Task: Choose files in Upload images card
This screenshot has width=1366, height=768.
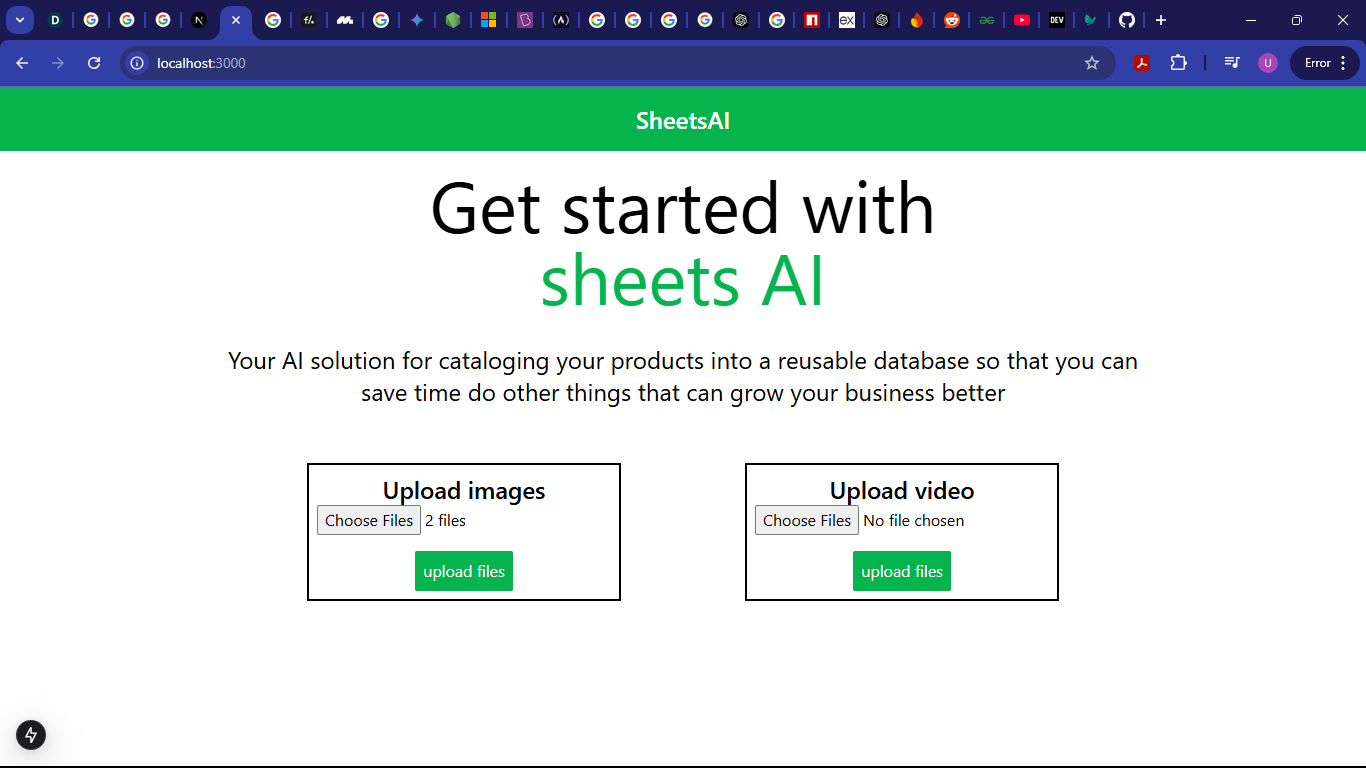Action: pos(369,520)
